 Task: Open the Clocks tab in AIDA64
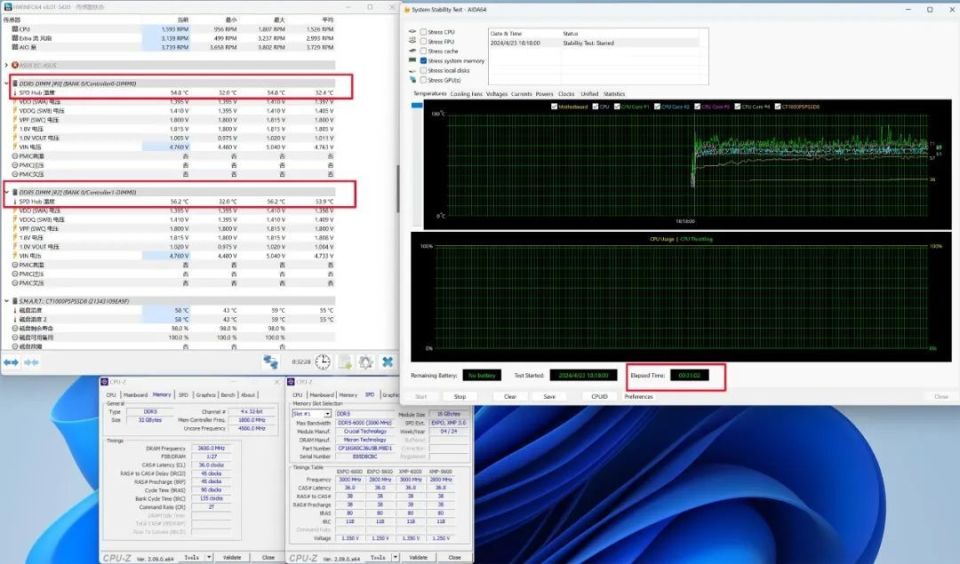(566, 94)
